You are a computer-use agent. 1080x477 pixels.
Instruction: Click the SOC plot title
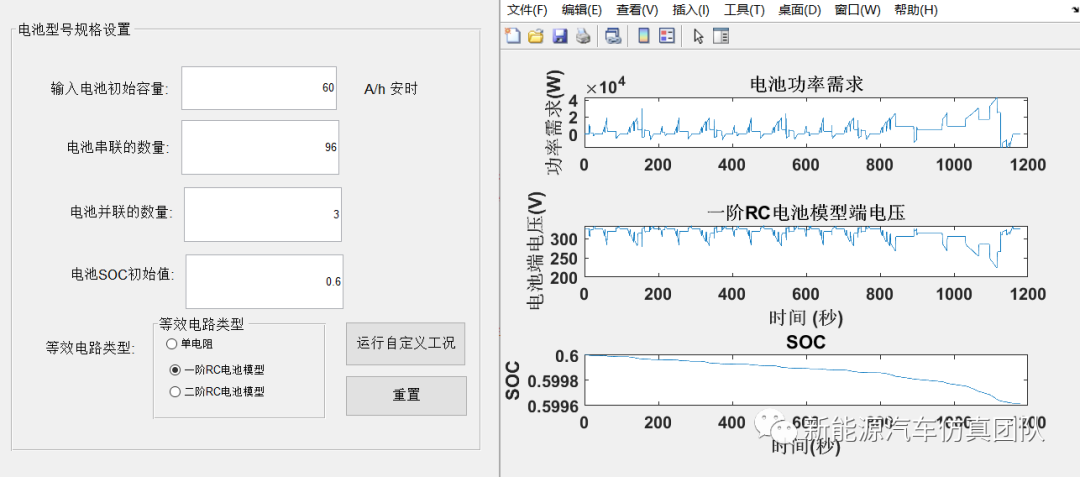806,341
